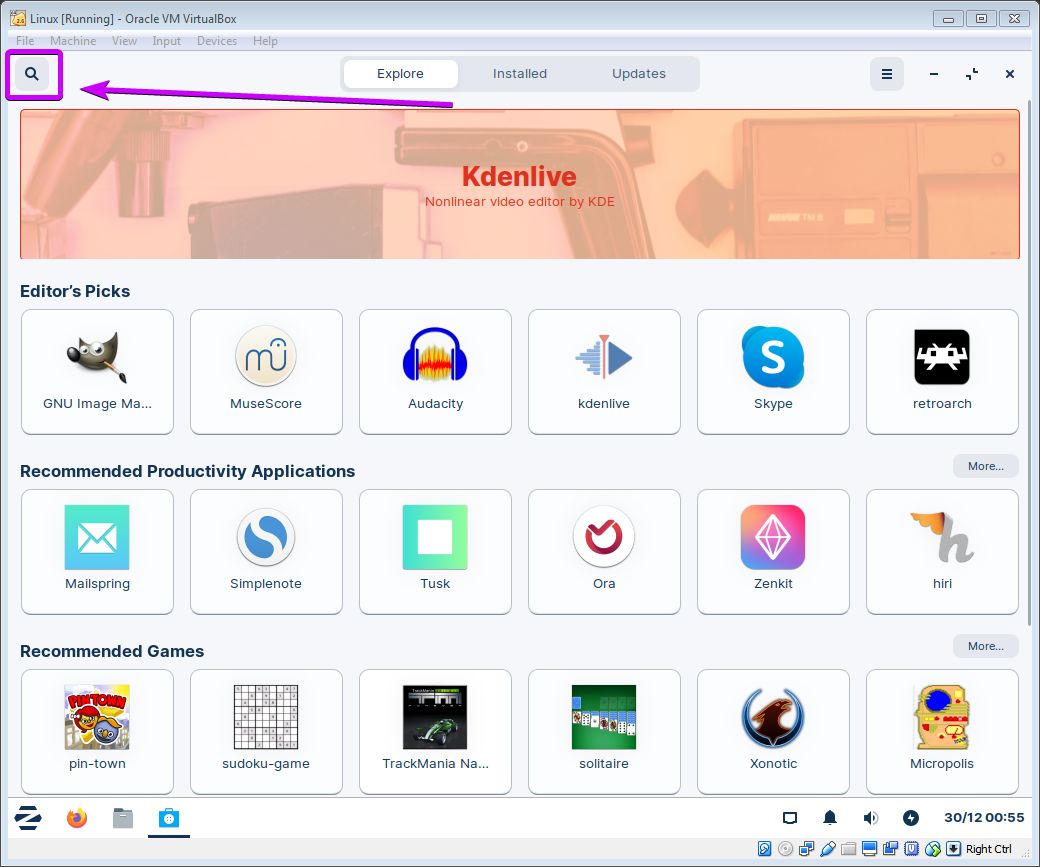Select the Simplenote app card

(x=266, y=552)
